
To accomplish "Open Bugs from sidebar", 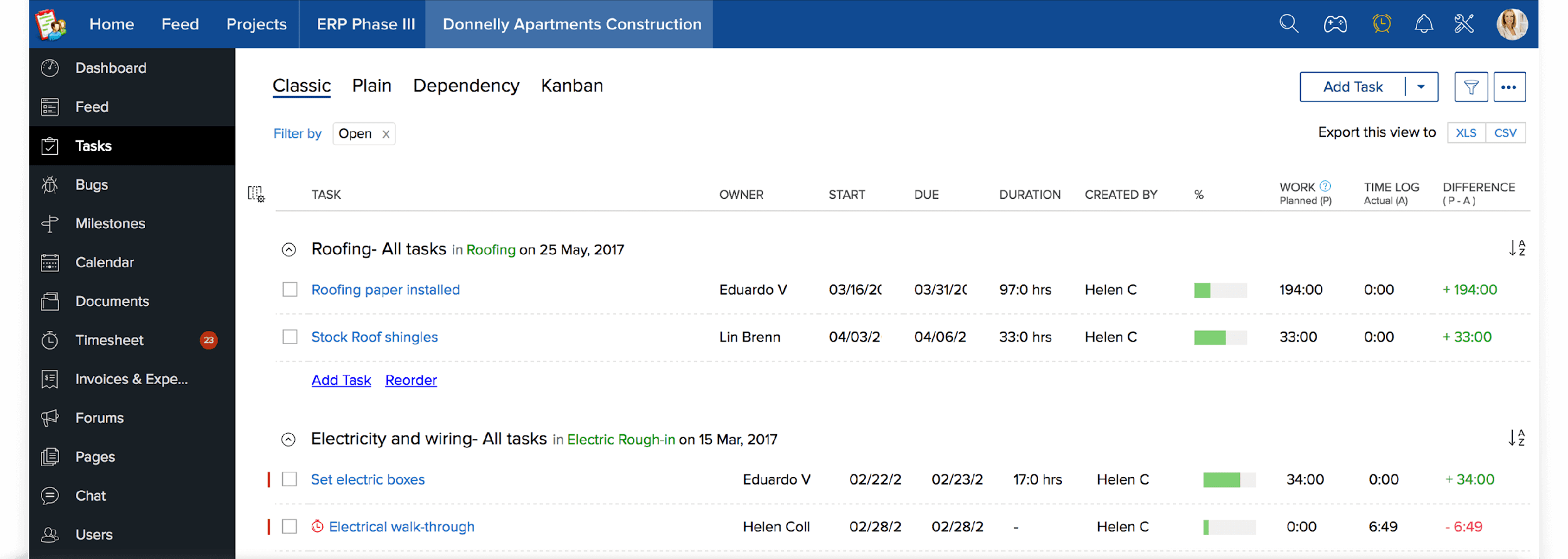I will tap(92, 185).
